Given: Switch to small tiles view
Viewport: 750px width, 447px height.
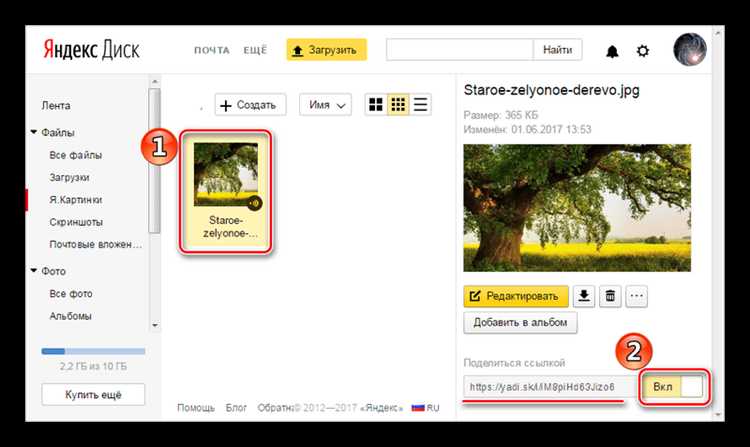Looking at the screenshot, I should tap(398, 104).
